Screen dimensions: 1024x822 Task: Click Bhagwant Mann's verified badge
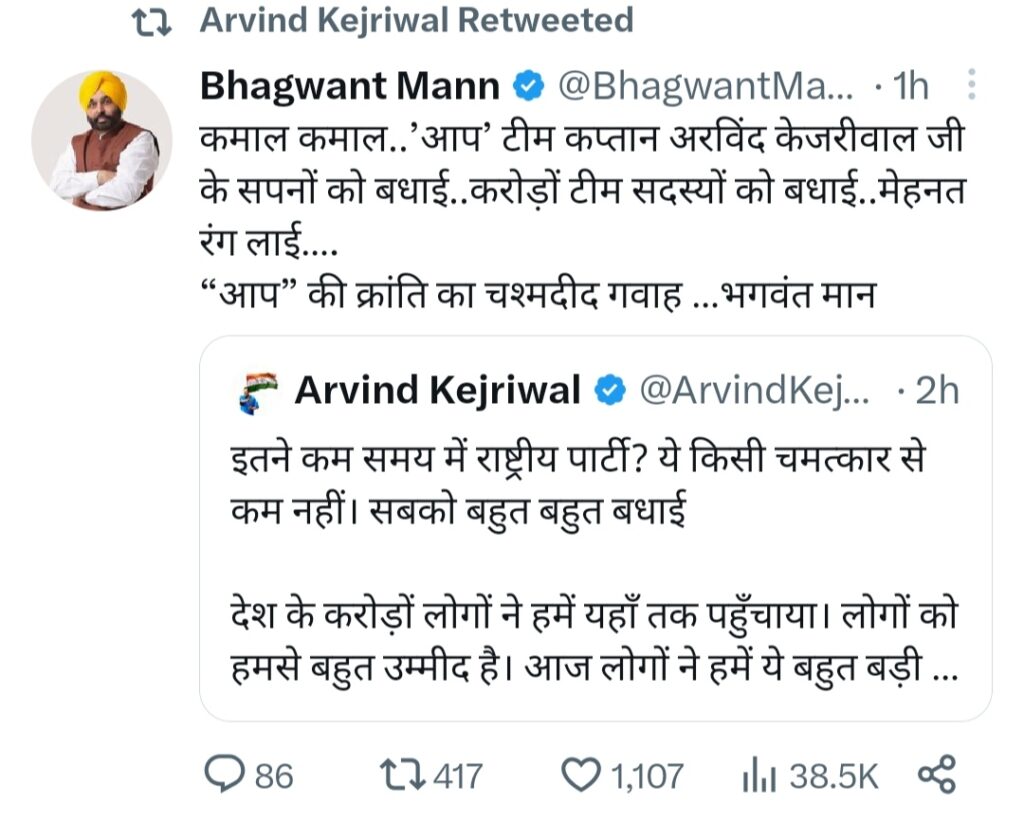point(527,88)
